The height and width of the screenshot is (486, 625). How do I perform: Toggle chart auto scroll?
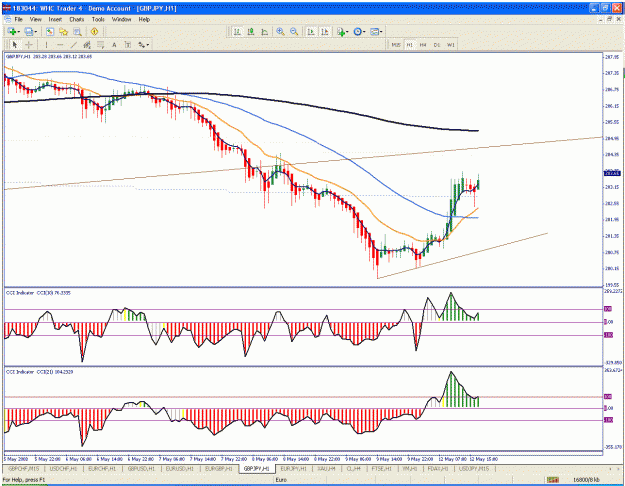pos(311,31)
